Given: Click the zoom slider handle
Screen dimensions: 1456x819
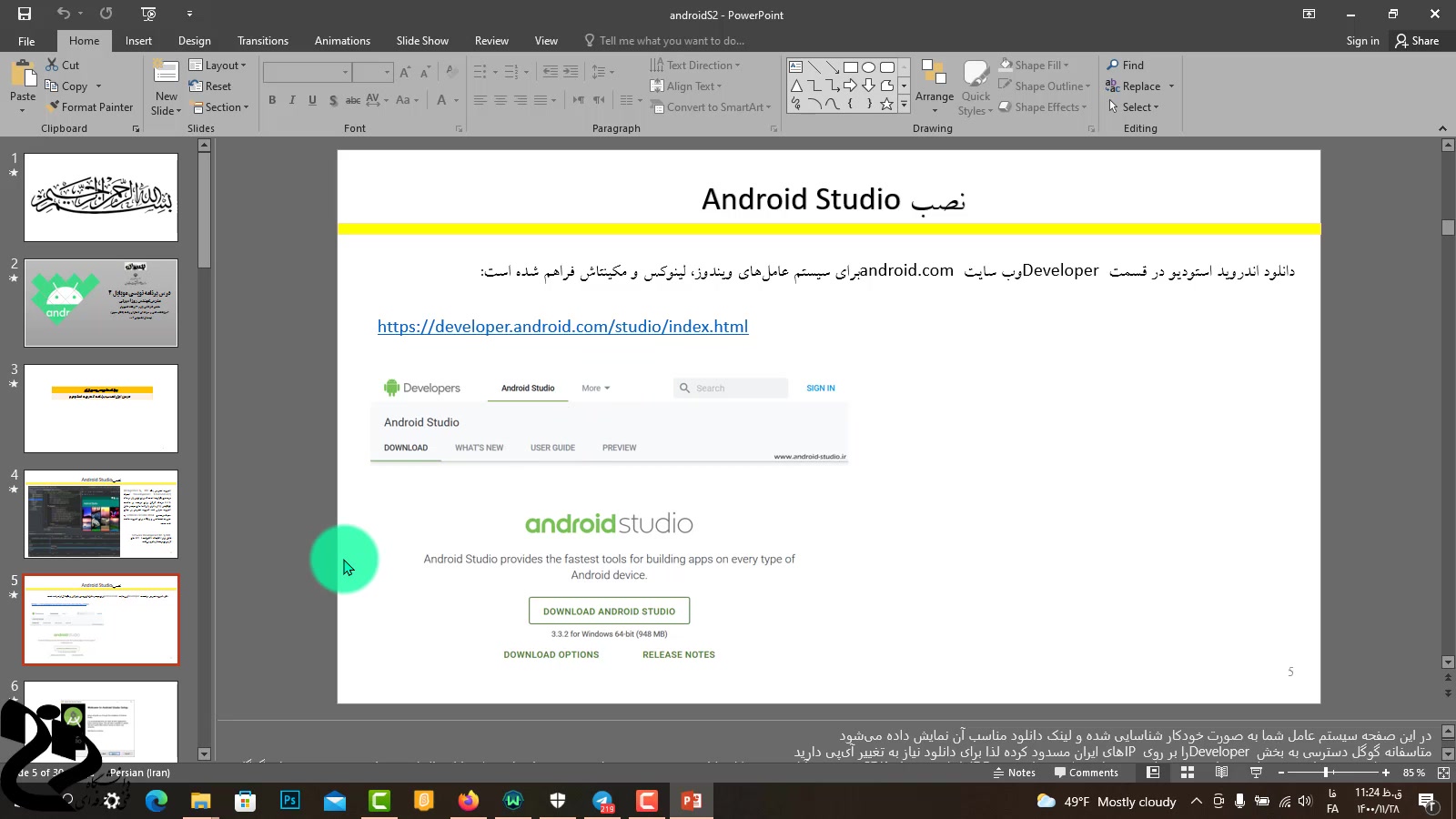Looking at the screenshot, I should click(x=1326, y=773).
